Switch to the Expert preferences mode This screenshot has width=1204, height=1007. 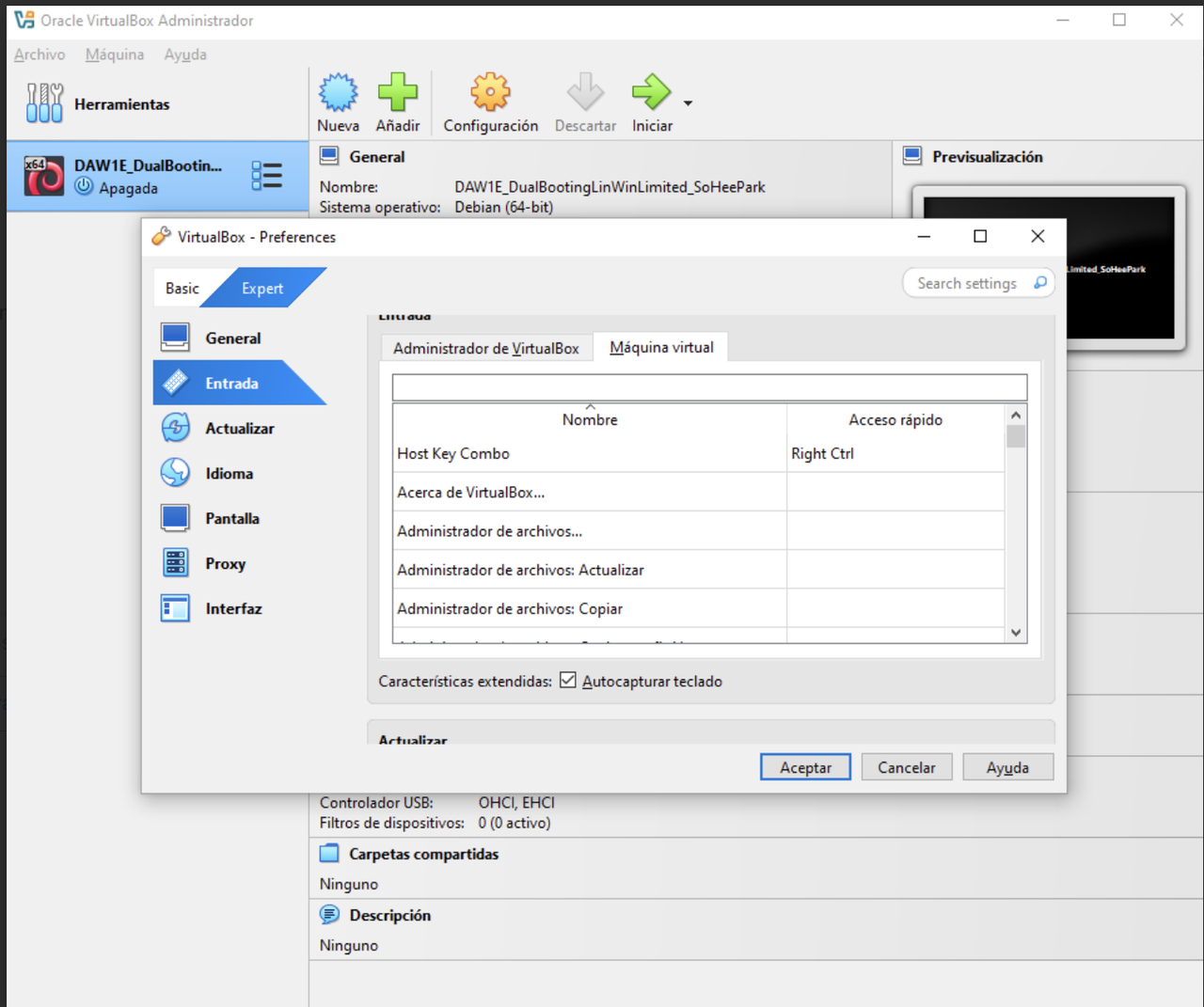coord(261,288)
